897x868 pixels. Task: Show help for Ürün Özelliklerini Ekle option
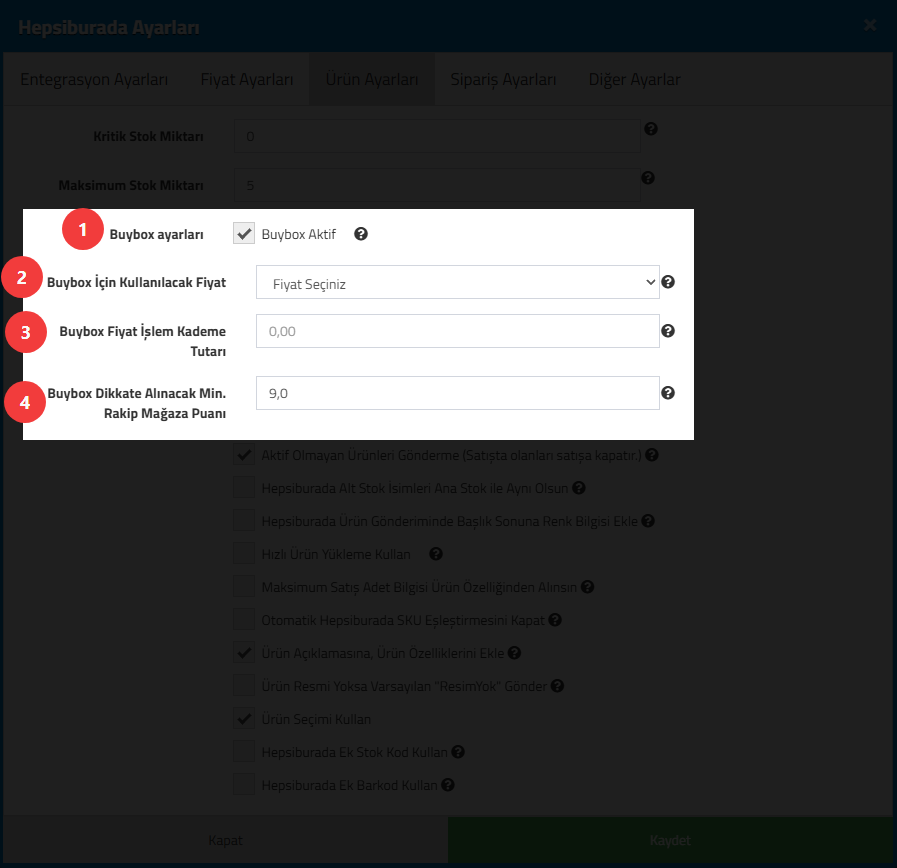514,653
